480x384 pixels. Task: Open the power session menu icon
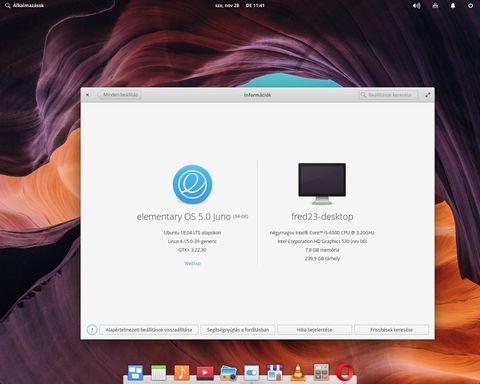coord(470,5)
